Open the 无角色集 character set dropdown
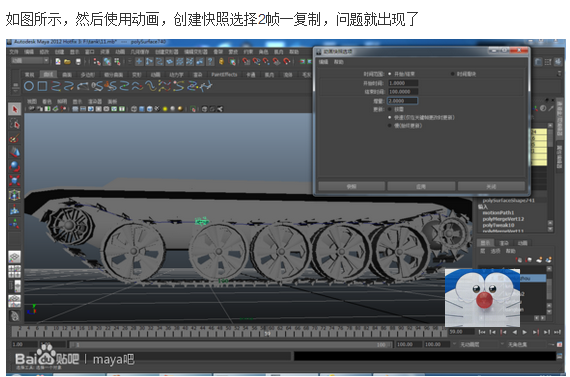Screen dimensions: 570x377 click(x=527, y=344)
